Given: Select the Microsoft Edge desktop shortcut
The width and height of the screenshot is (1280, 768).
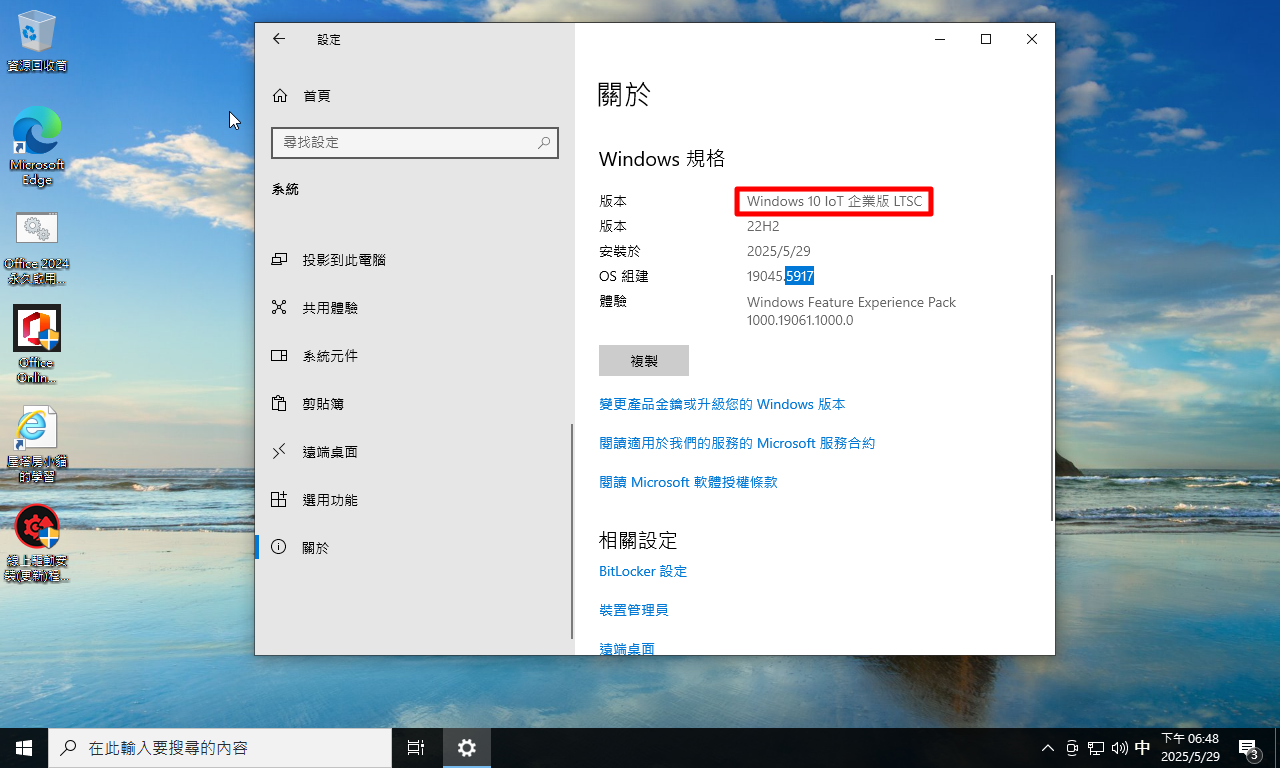Looking at the screenshot, I should (x=37, y=146).
